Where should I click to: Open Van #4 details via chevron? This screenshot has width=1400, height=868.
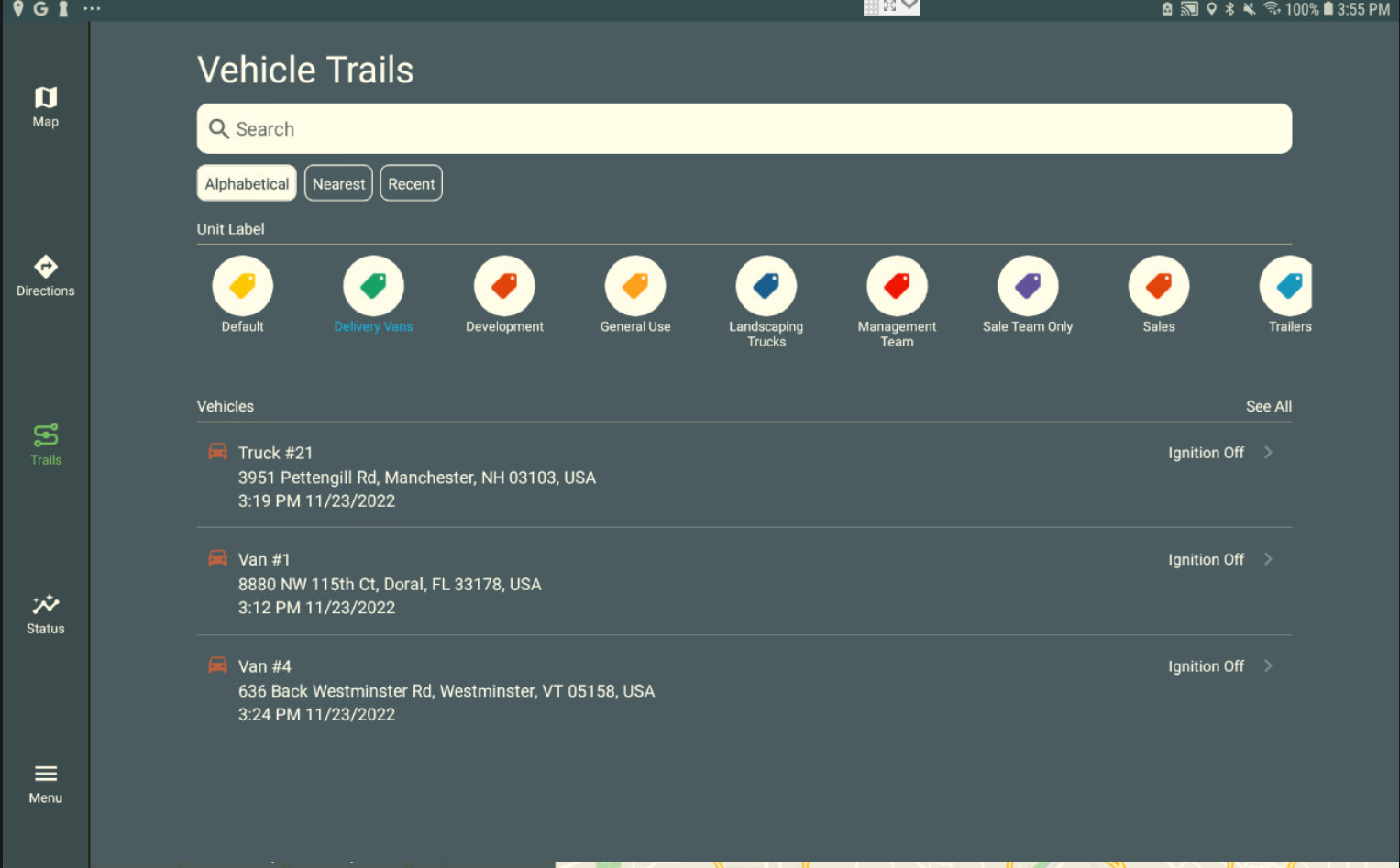[x=1269, y=665]
